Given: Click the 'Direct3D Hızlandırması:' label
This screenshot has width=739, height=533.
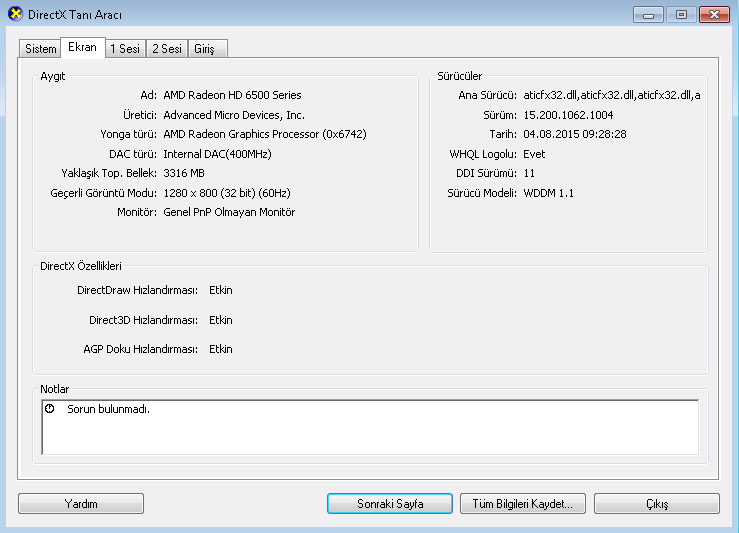Looking at the screenshot, I should pyautogui.click(x=143, y=320).
